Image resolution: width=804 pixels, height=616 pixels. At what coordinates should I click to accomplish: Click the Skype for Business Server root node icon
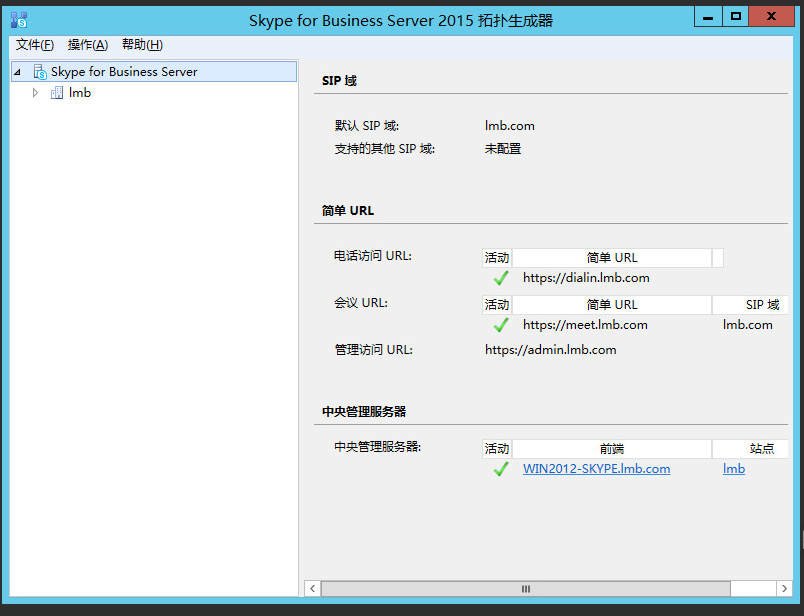(x=40, y=72)
